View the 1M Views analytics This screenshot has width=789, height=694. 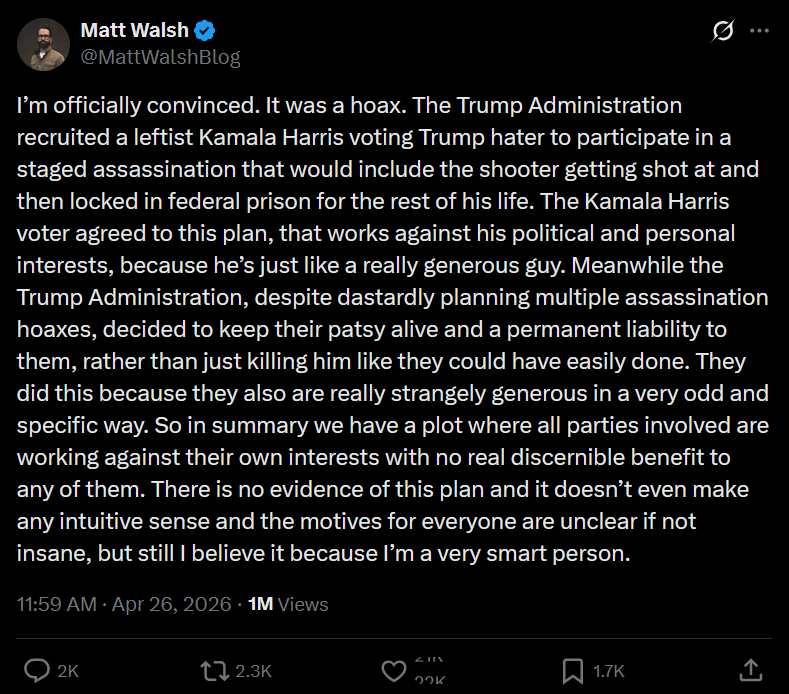(x=288, y=604)
